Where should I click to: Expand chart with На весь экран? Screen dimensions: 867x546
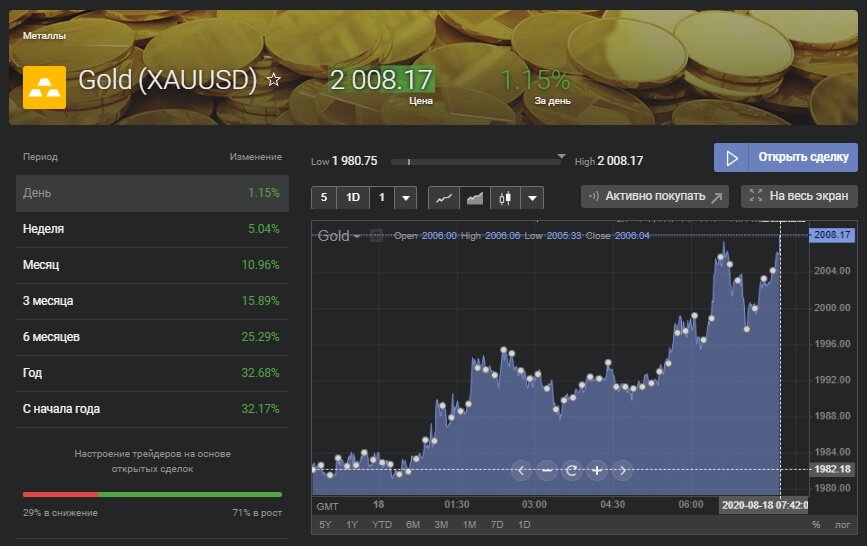[x=799, y=196]
